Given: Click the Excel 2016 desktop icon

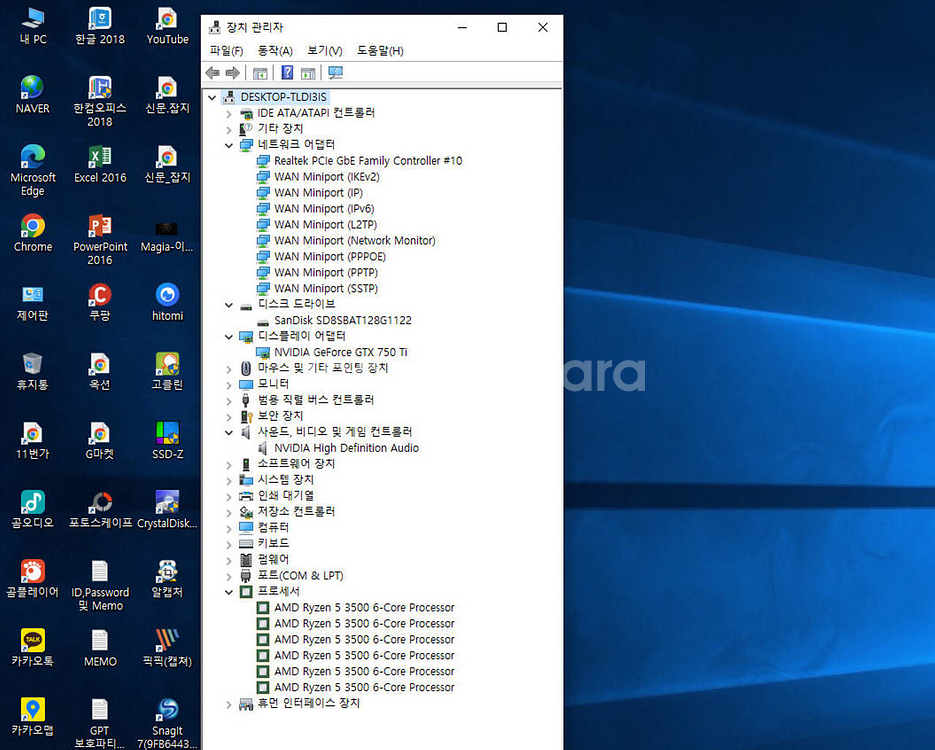Looking at the screenshot, I should pyautogui.click(x=100, y=165).
